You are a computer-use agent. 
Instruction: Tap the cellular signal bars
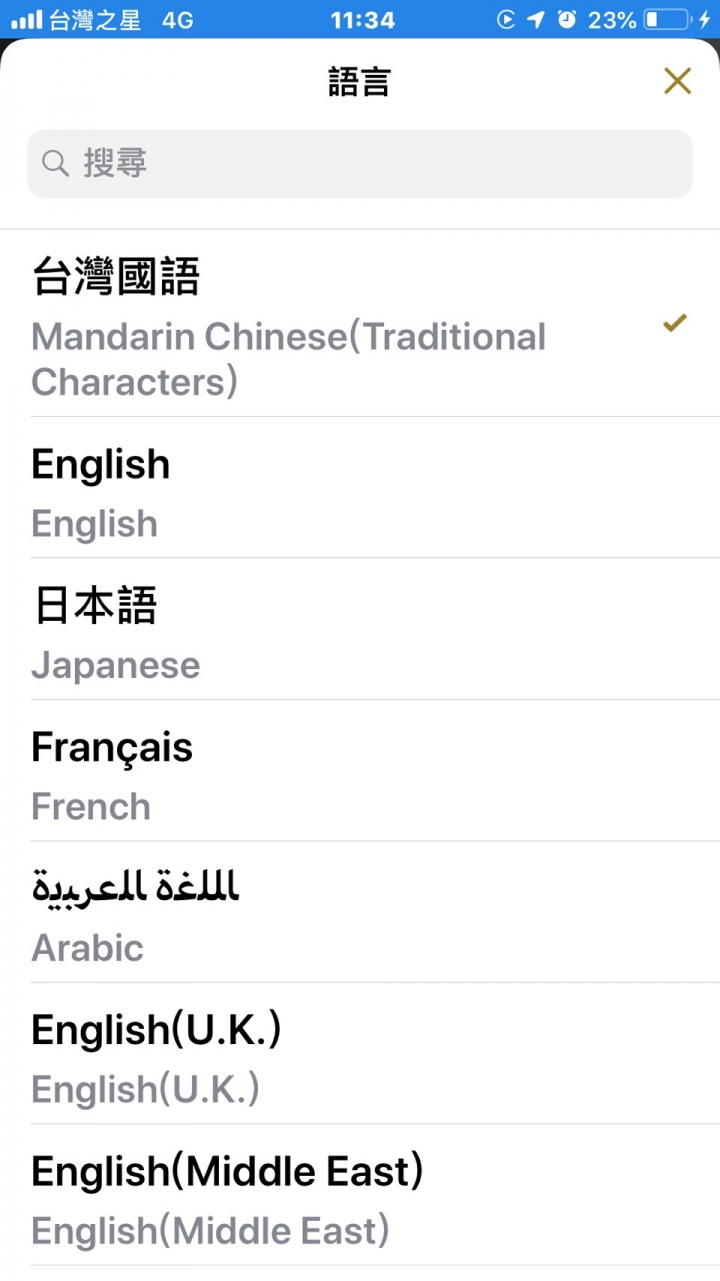(26, 19)
